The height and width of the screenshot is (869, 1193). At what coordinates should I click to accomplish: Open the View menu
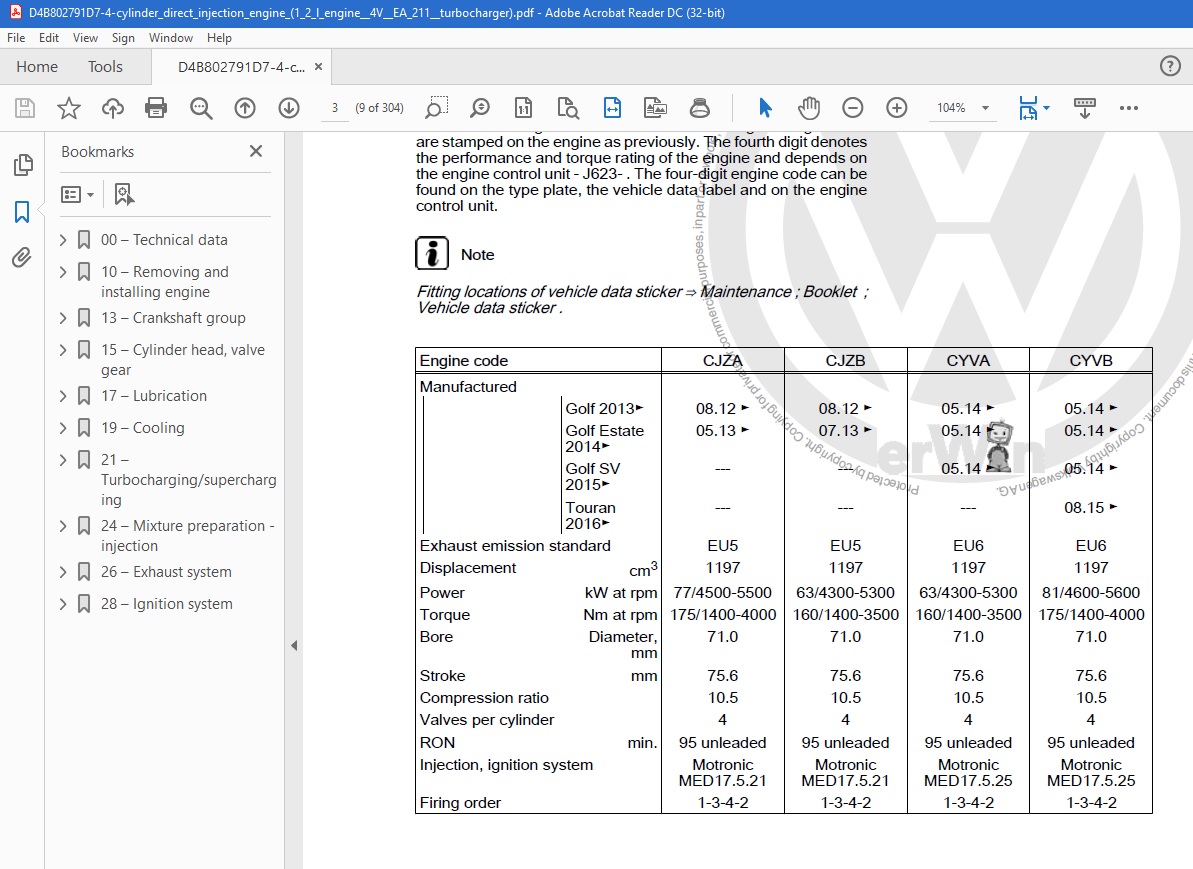click(85, 38)
